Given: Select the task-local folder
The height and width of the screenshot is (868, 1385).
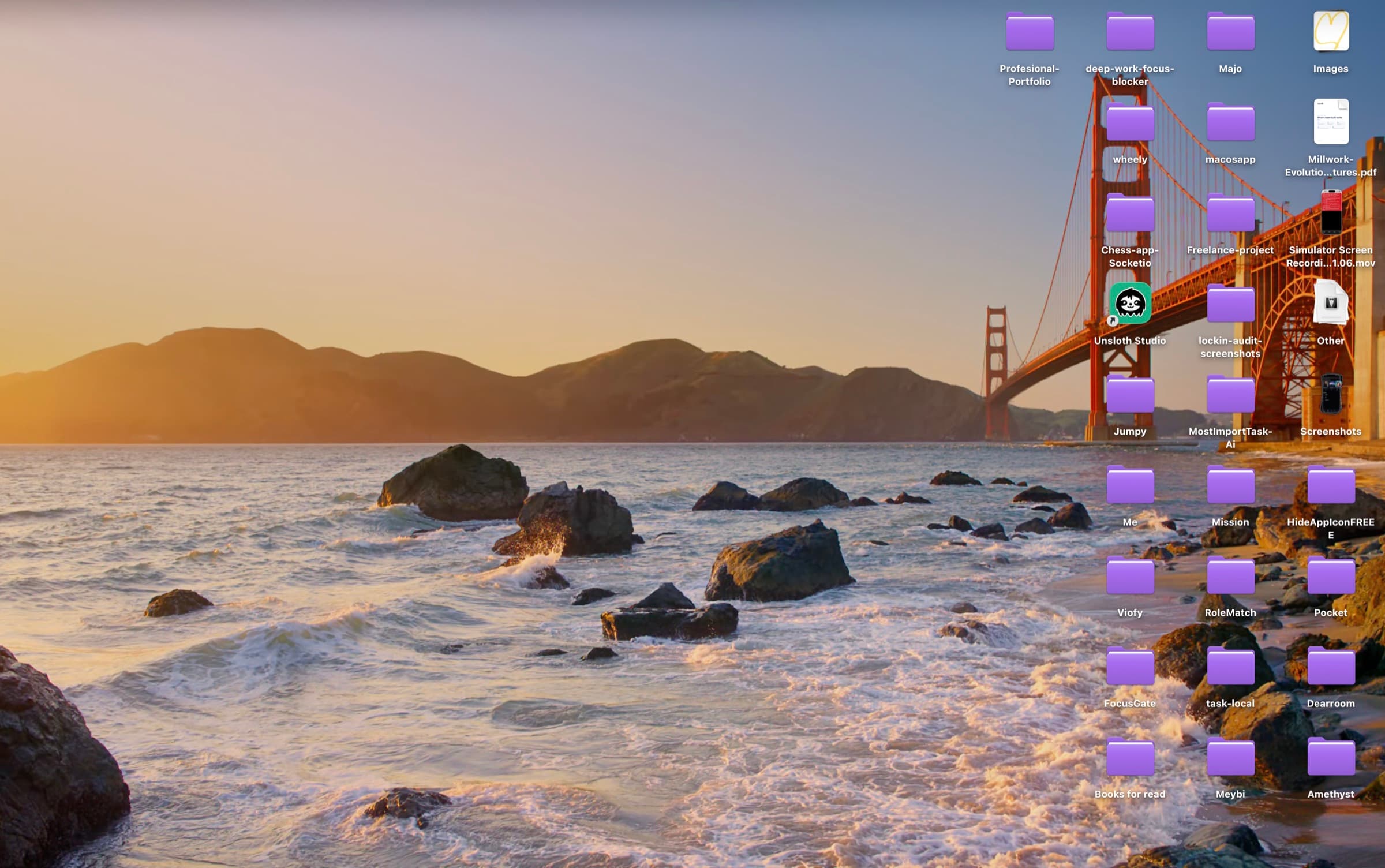Looking at the screenshot, I should pyautogui.click(x=1230, y=666).
